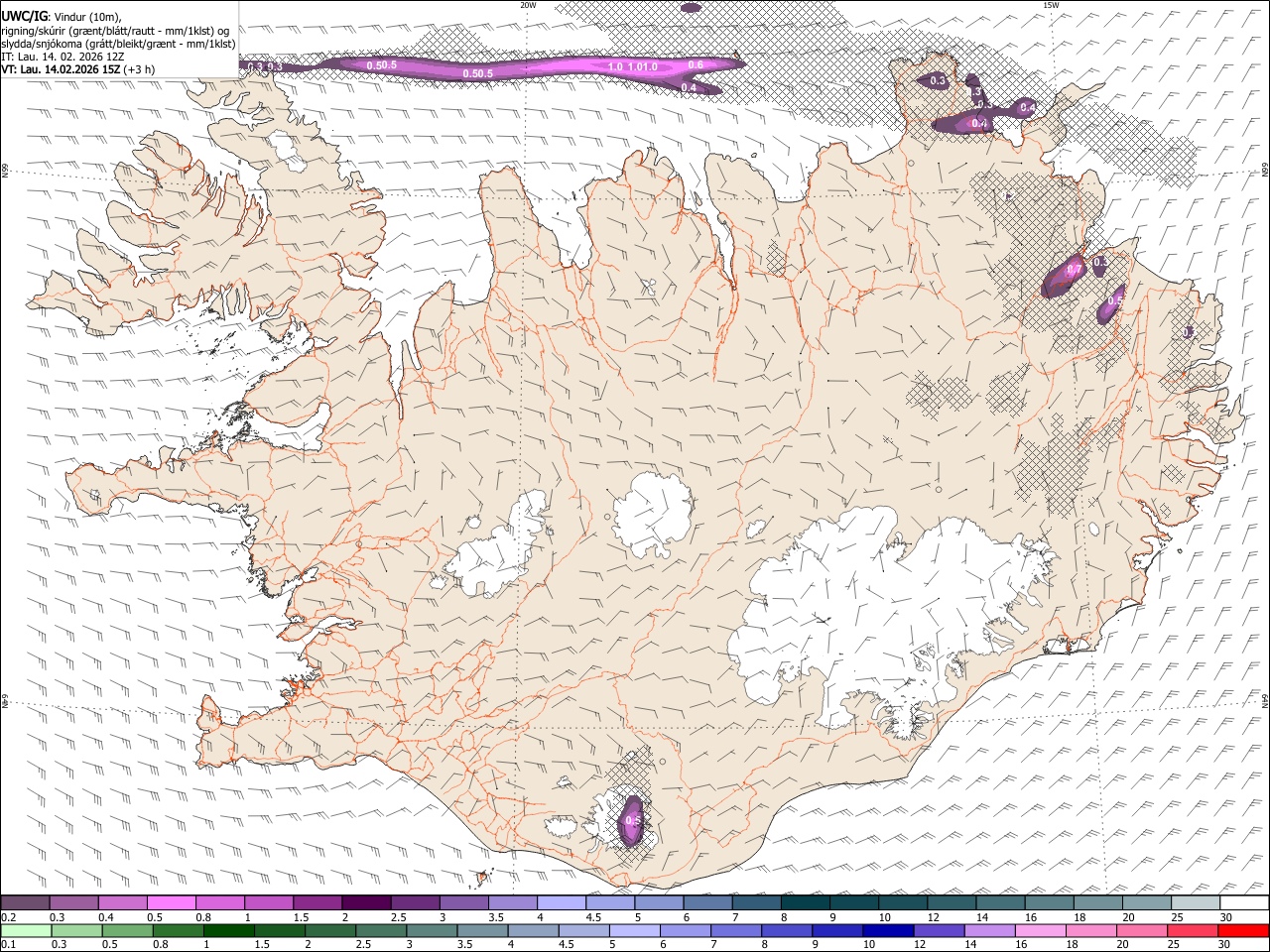Click the purple 0.7 snowfall patch in East Iceland
The image size is (1270, 952).
point(1065,275)
